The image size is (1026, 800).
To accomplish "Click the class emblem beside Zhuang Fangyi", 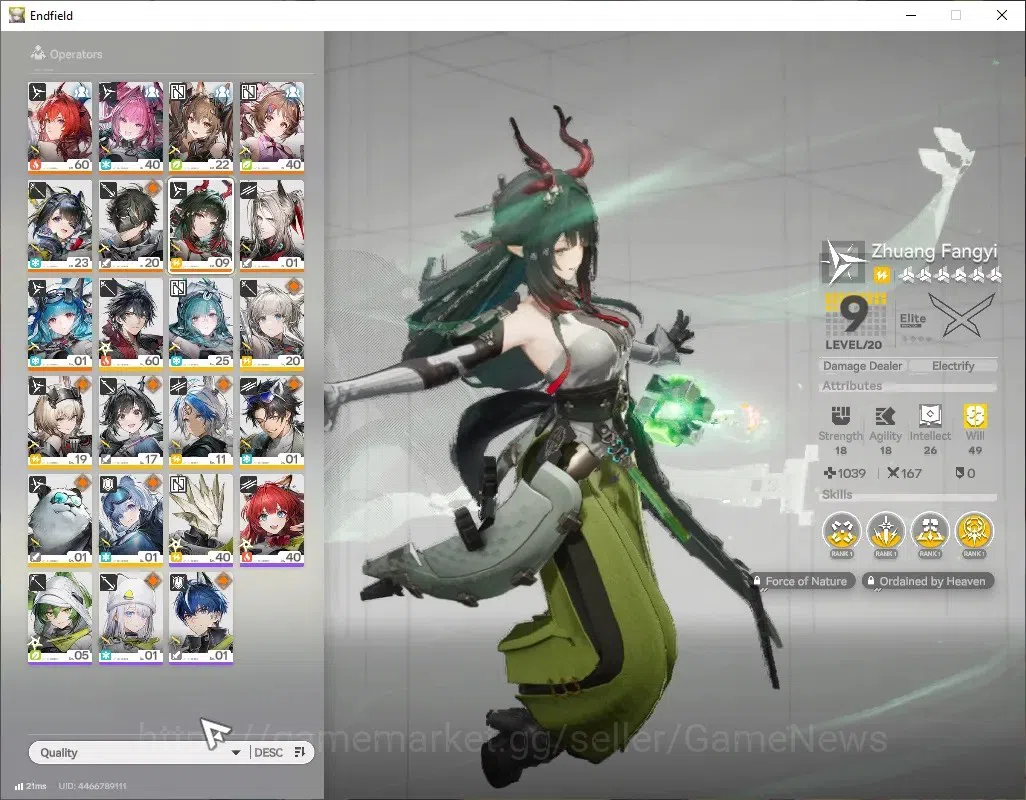I will pyautogui.click(x=843, y=262).
